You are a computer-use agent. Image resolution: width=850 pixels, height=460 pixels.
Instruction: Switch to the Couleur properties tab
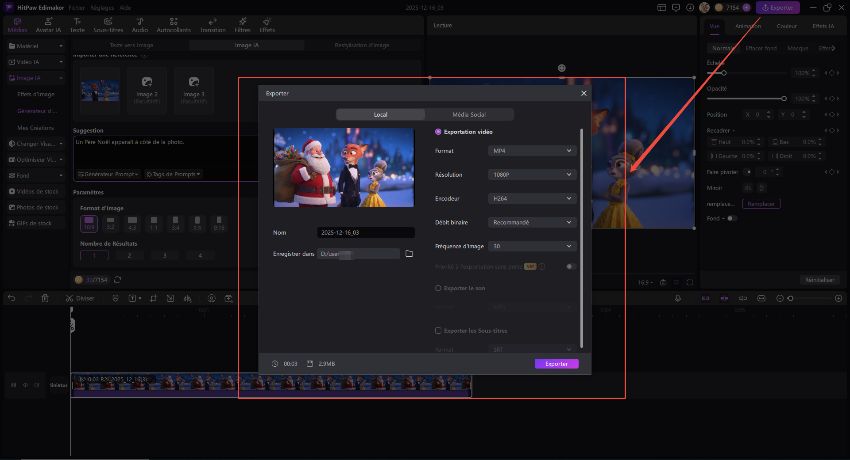pos(786,26)
